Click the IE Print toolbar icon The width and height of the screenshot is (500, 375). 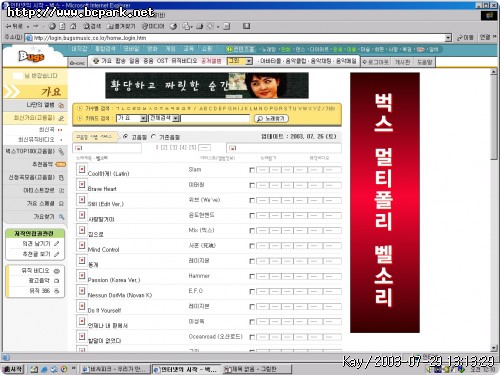tap(200, 26)
